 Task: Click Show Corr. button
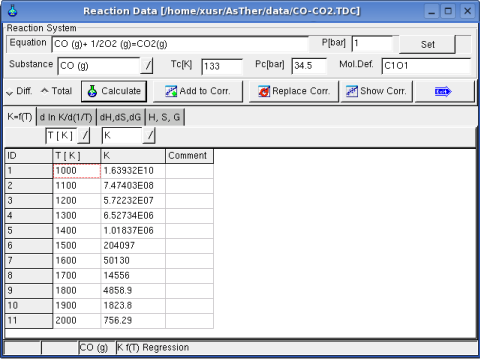(x=376, y=91)
